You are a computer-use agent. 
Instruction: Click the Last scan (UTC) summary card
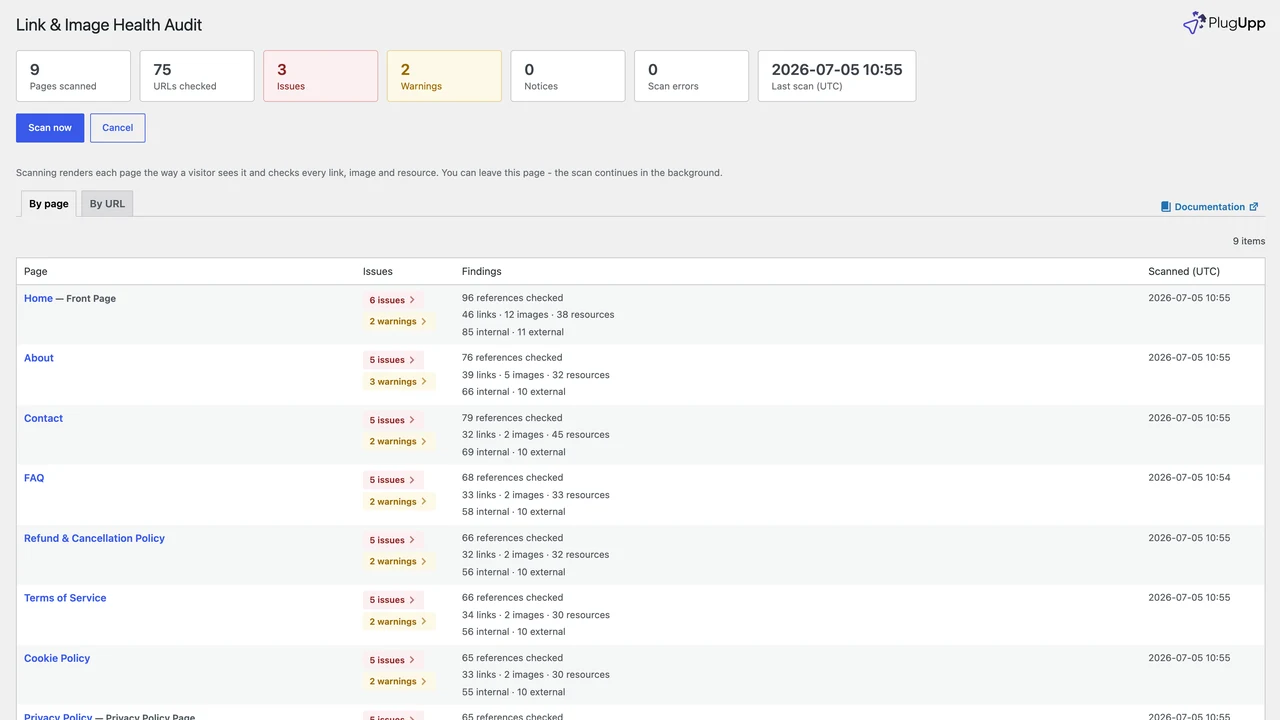837,76
